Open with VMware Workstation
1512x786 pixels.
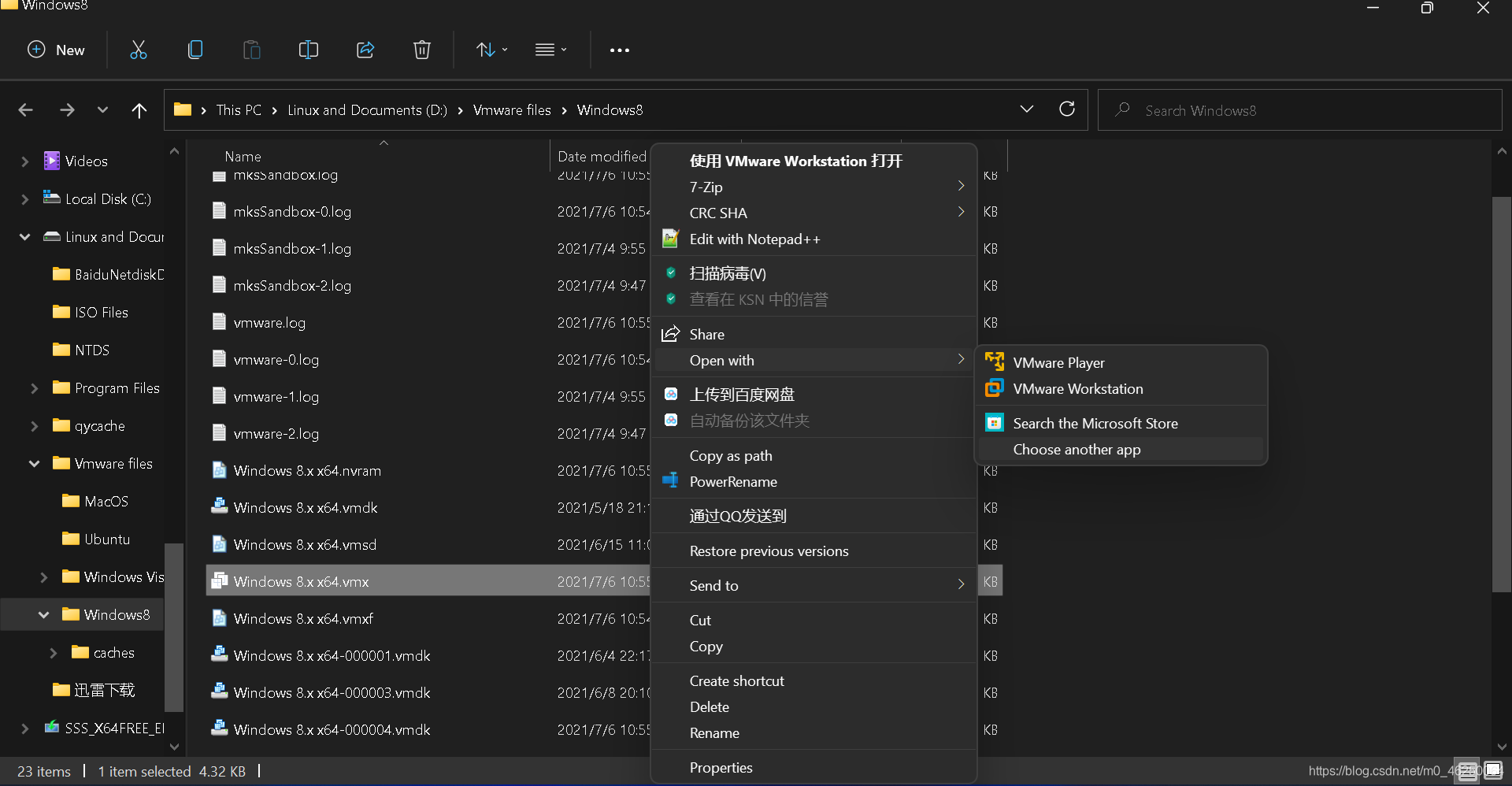[1121, 388]
